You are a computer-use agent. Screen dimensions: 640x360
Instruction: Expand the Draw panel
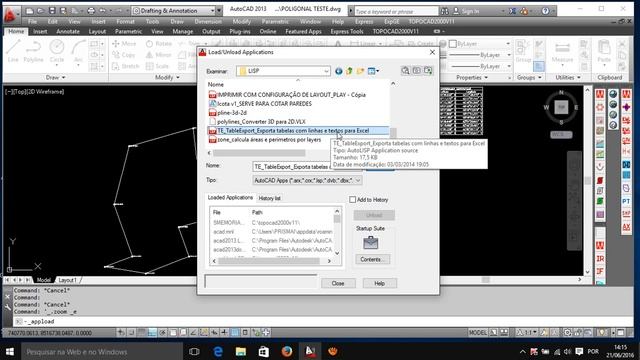point(55,77)
